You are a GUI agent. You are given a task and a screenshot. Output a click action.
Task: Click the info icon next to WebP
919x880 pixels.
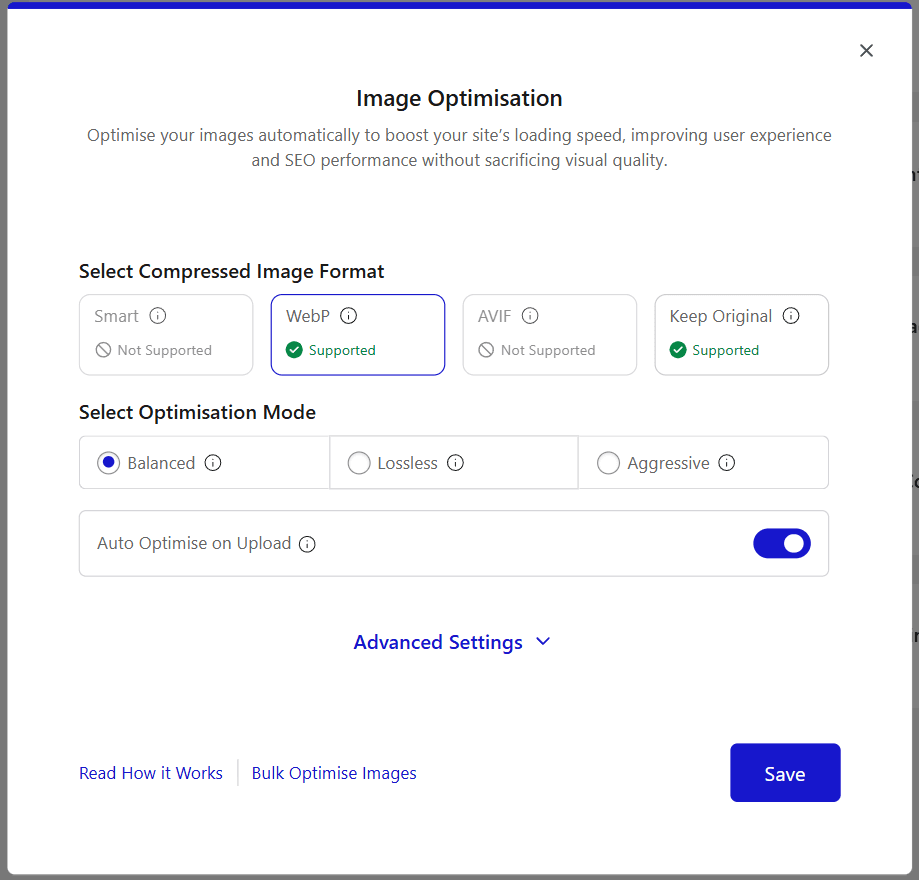[x=348, y=315]
